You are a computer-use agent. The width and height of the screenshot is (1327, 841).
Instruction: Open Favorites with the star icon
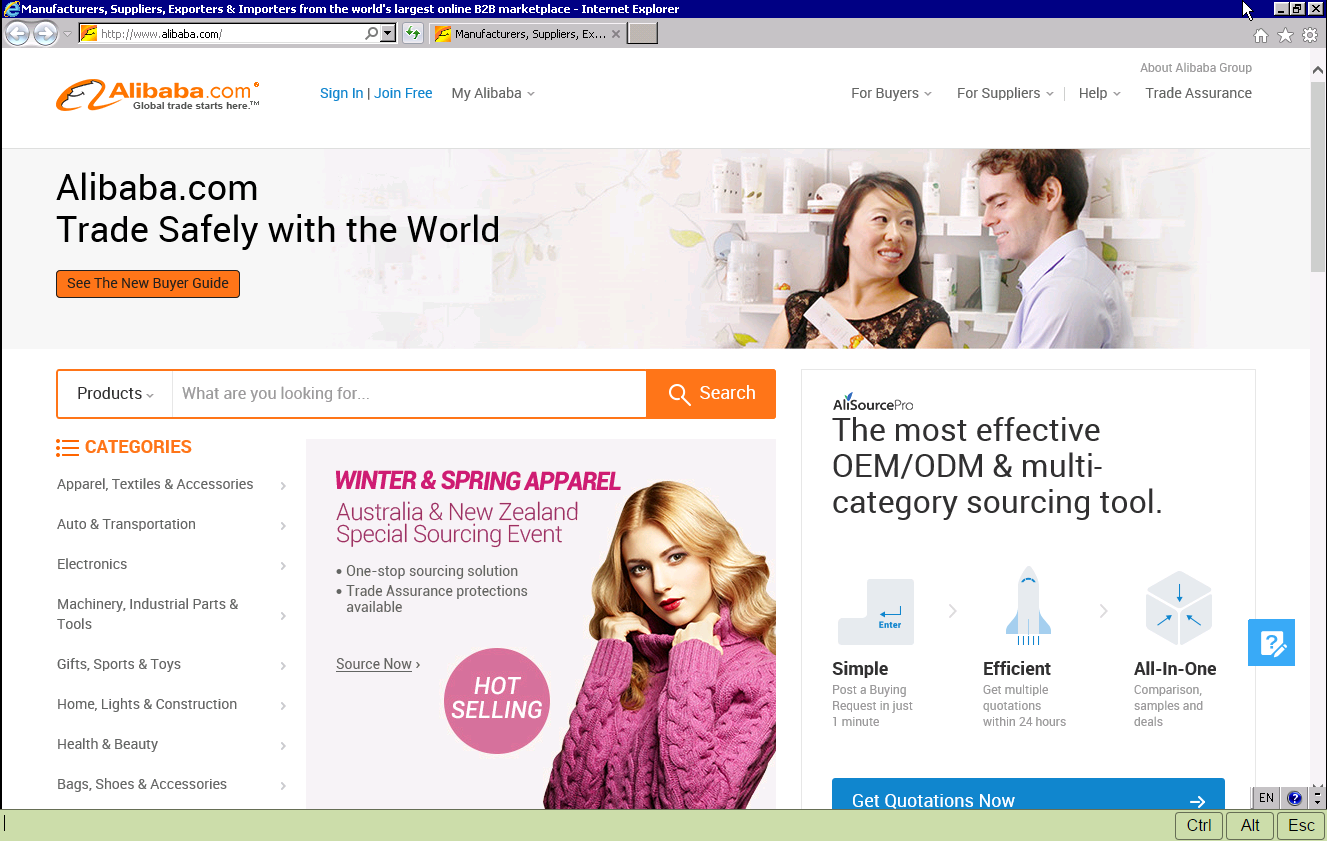(x=1285, y=35)
